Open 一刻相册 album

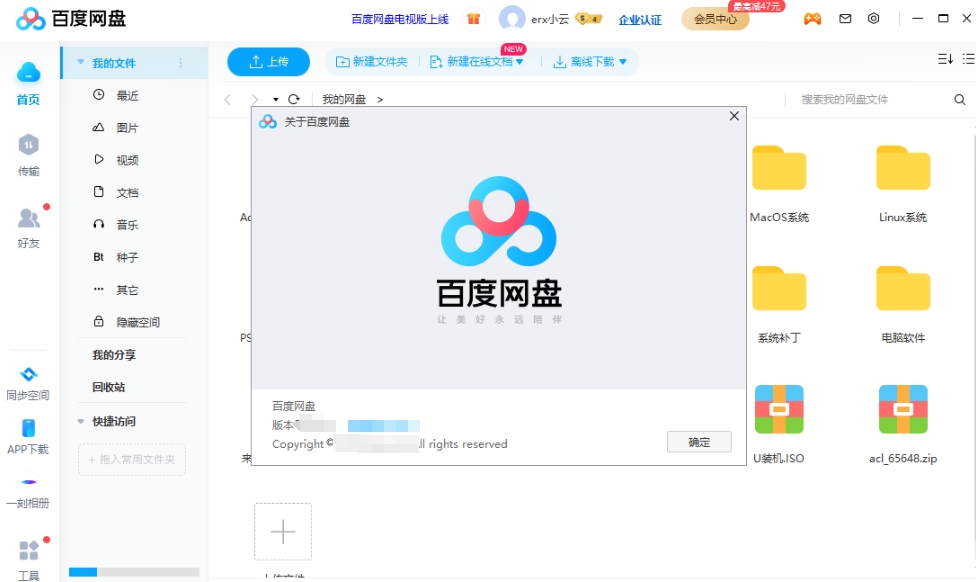point(28,482)
